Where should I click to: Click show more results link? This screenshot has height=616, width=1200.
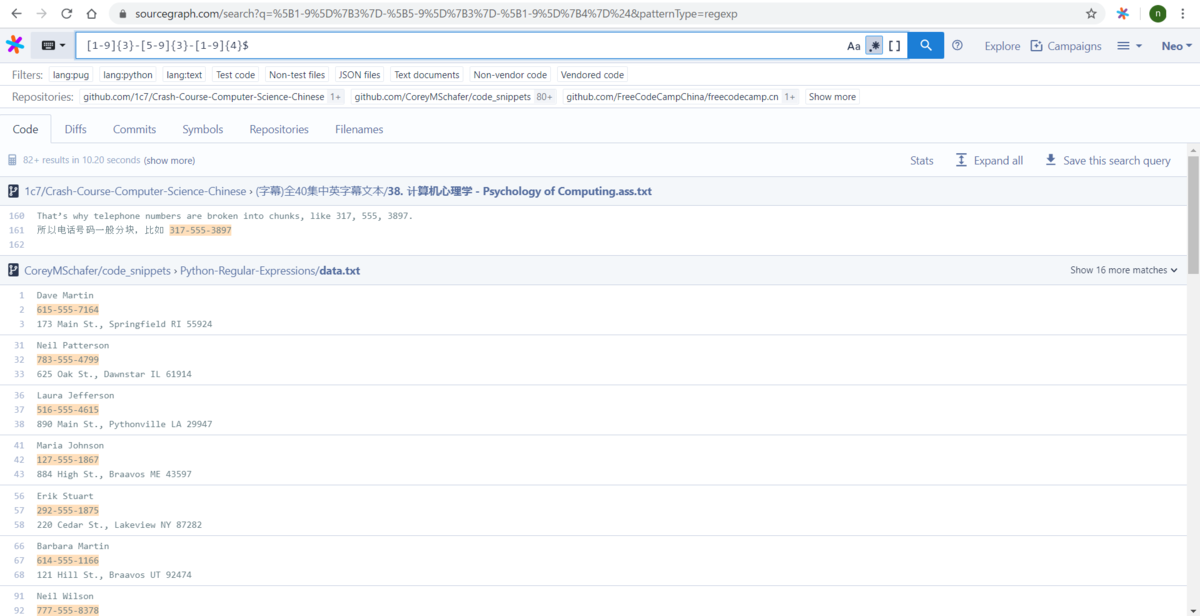click(169, 160)
